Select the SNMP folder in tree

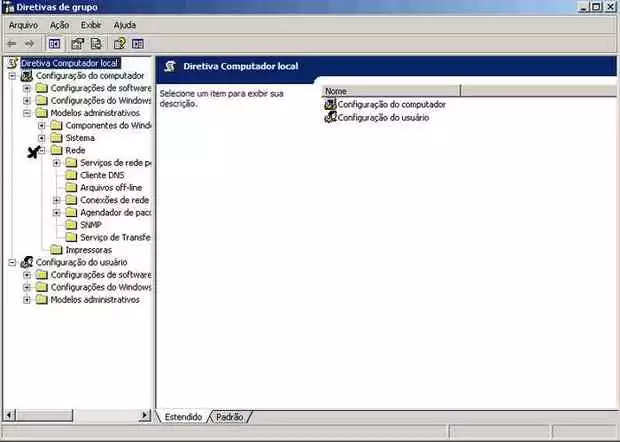(91, 225)
